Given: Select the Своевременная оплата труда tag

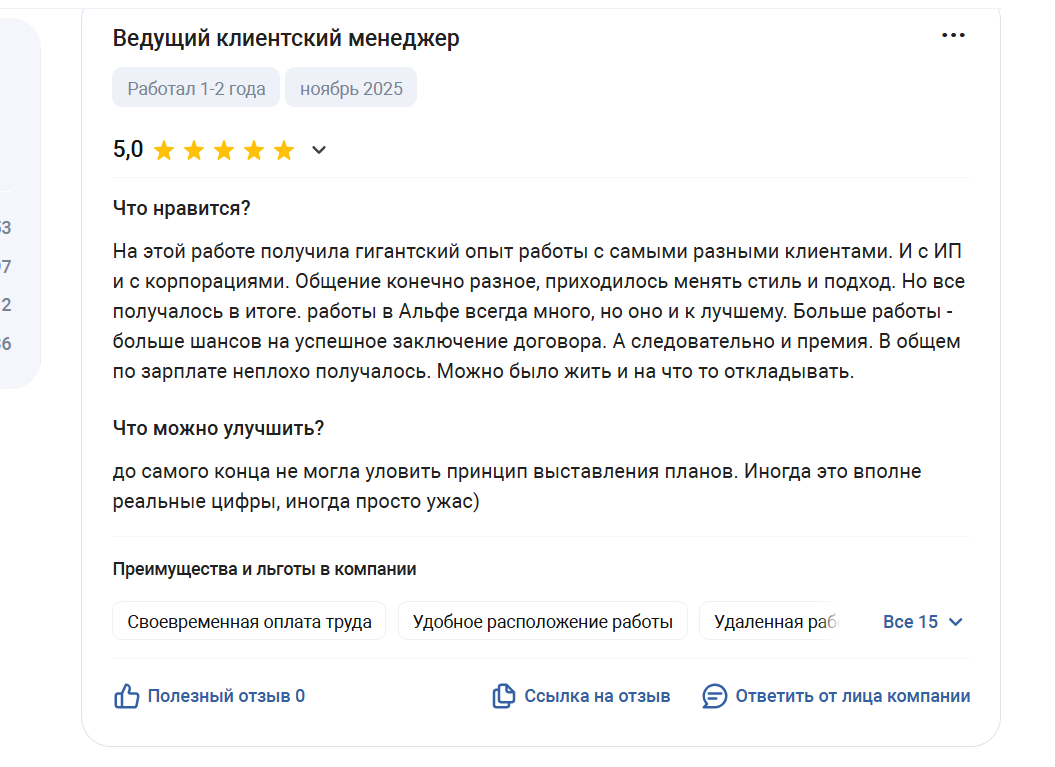Looking at the screenshot, I should click(249, 621).
